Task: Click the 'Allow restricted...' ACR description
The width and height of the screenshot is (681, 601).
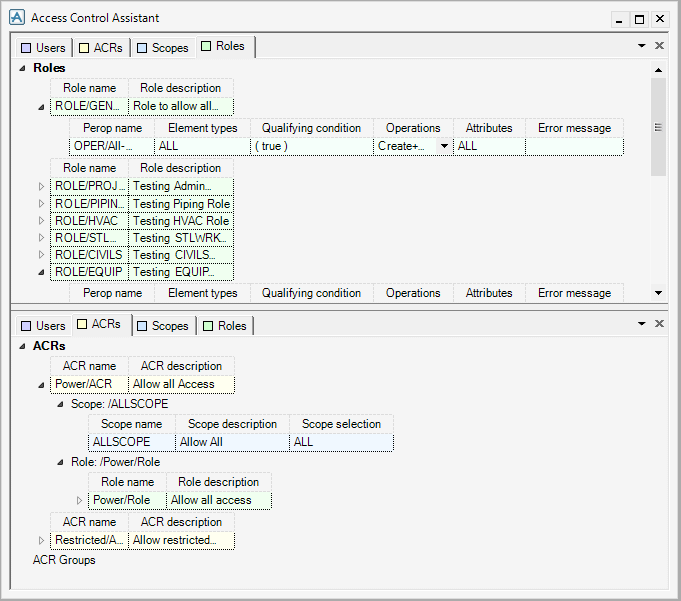Action: [x=182, y=540]
